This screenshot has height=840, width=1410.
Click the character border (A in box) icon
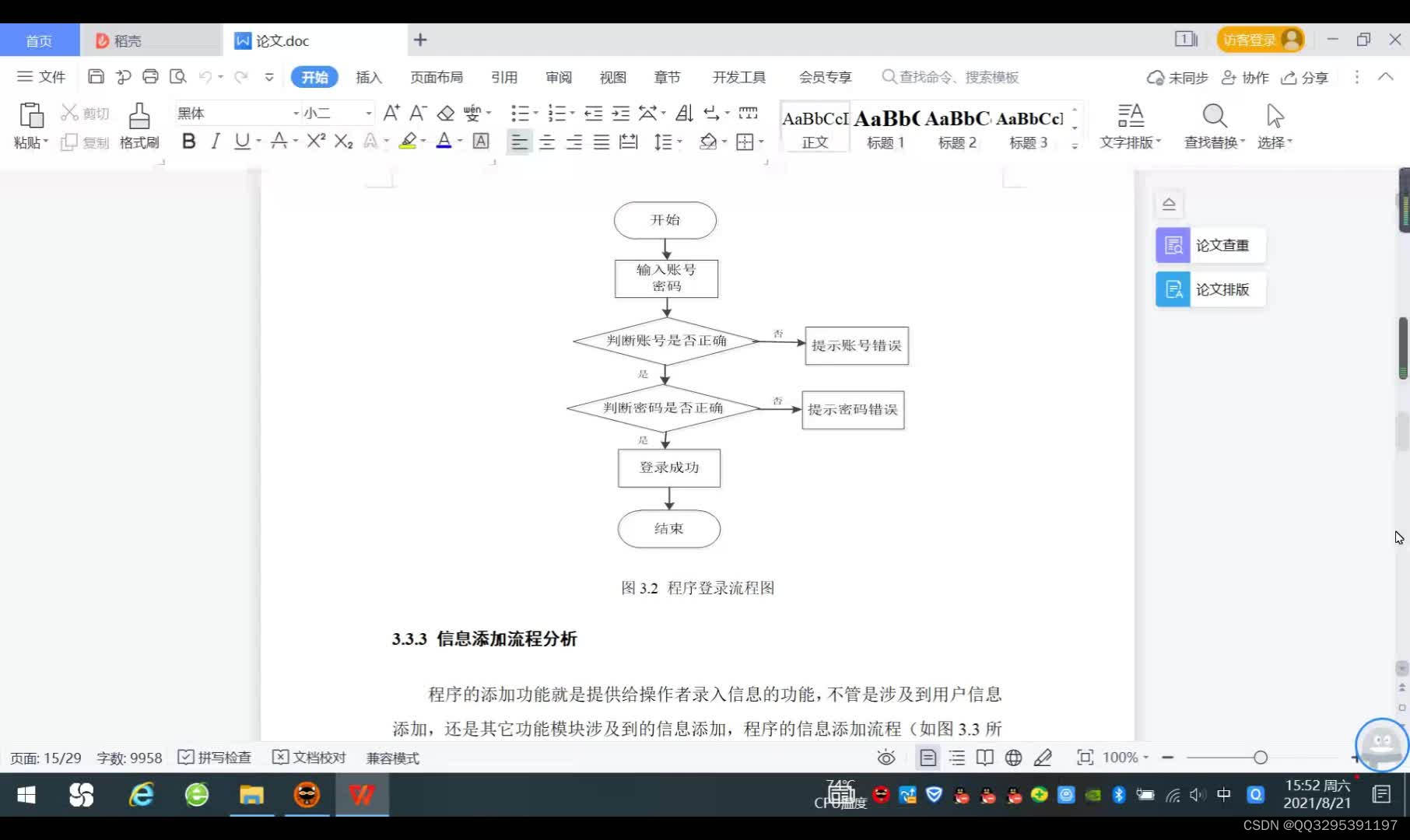[x=481, y=141]
